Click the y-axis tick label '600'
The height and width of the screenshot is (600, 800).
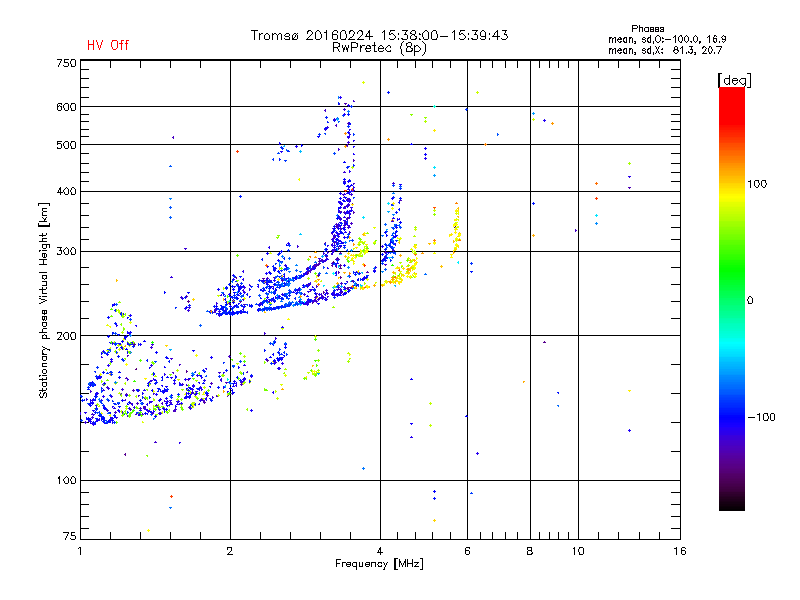[x=66, y=107]
